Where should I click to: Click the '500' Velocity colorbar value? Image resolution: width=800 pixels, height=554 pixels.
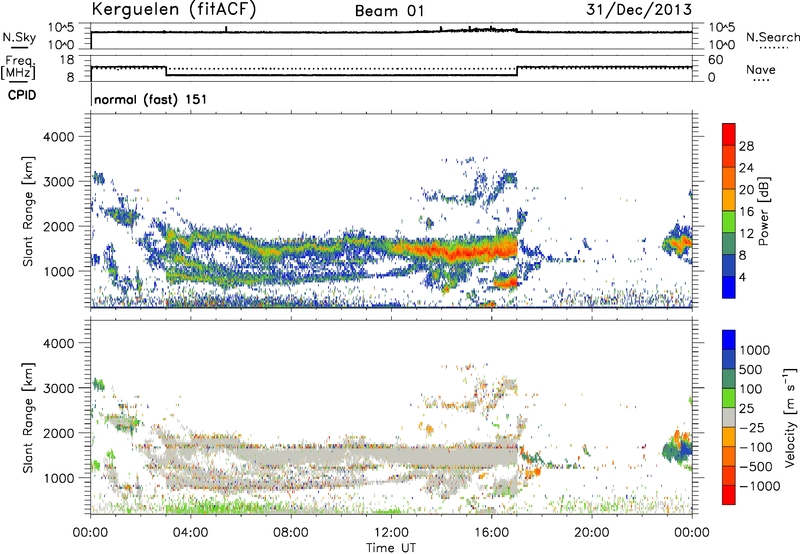(750, 370)
